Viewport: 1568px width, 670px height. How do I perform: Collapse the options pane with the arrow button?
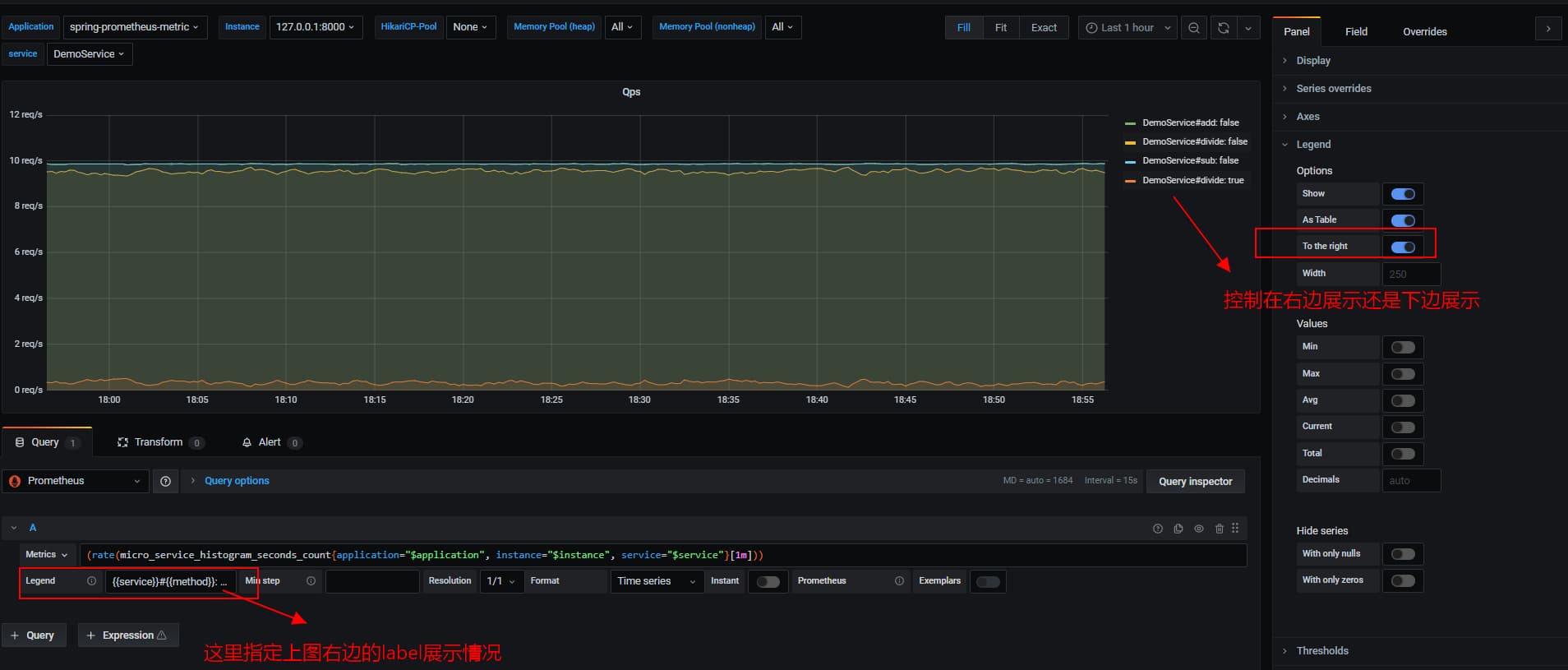click(1548, 29)
